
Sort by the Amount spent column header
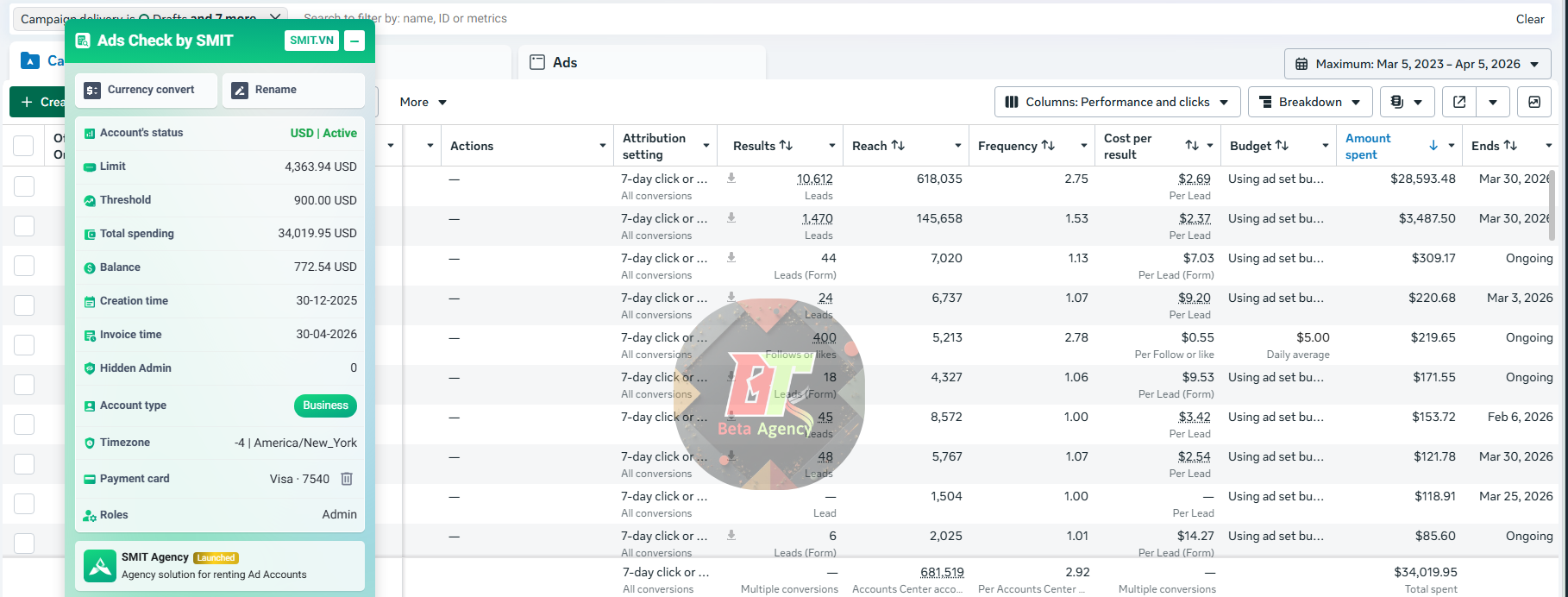[1368, 146]
